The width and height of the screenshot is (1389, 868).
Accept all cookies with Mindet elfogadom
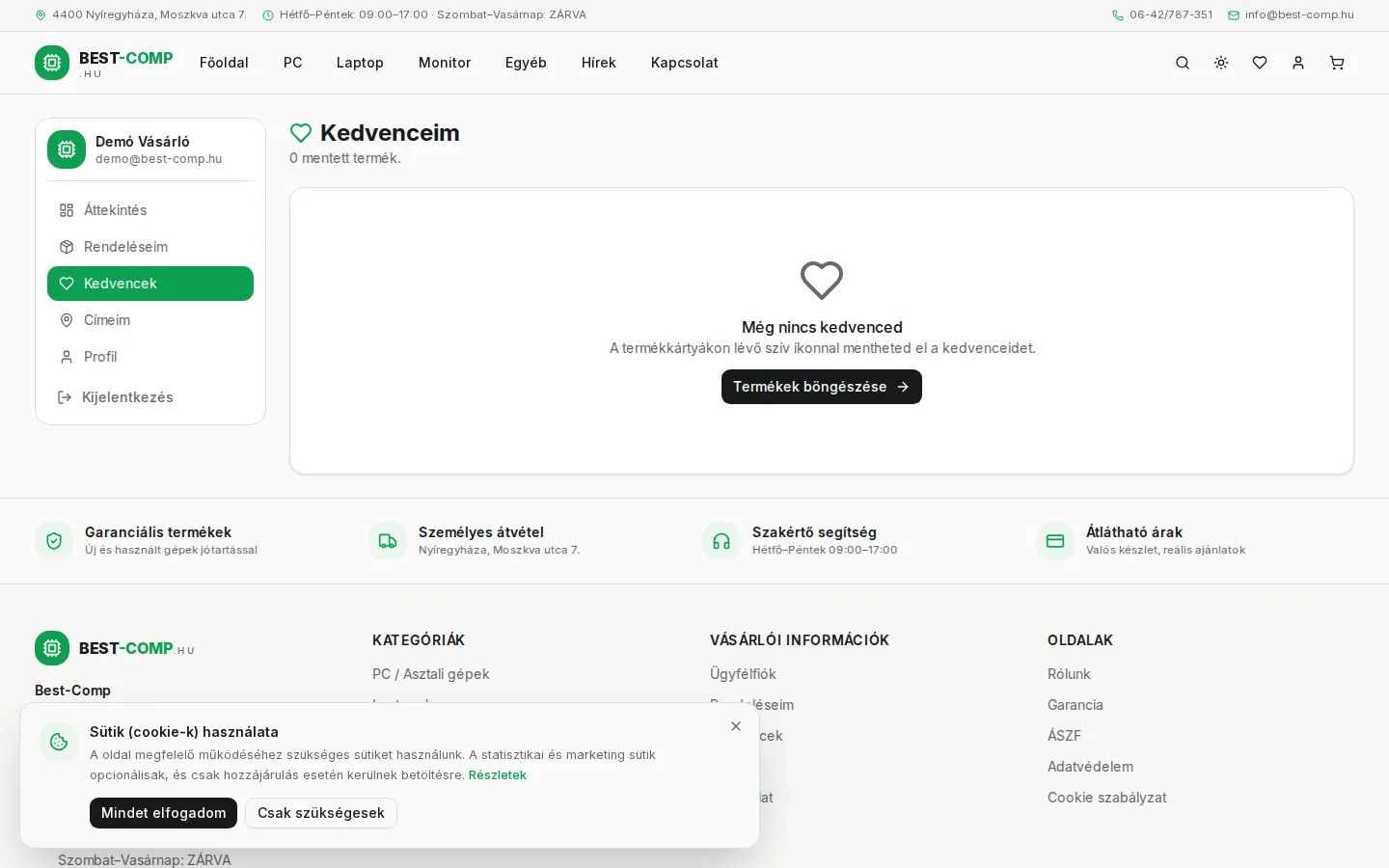click(164, 813)
